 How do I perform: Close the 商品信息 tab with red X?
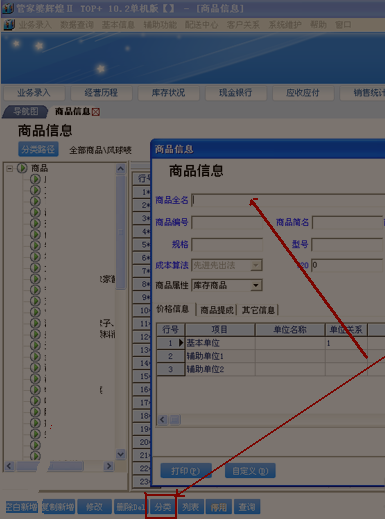(96, 112)
